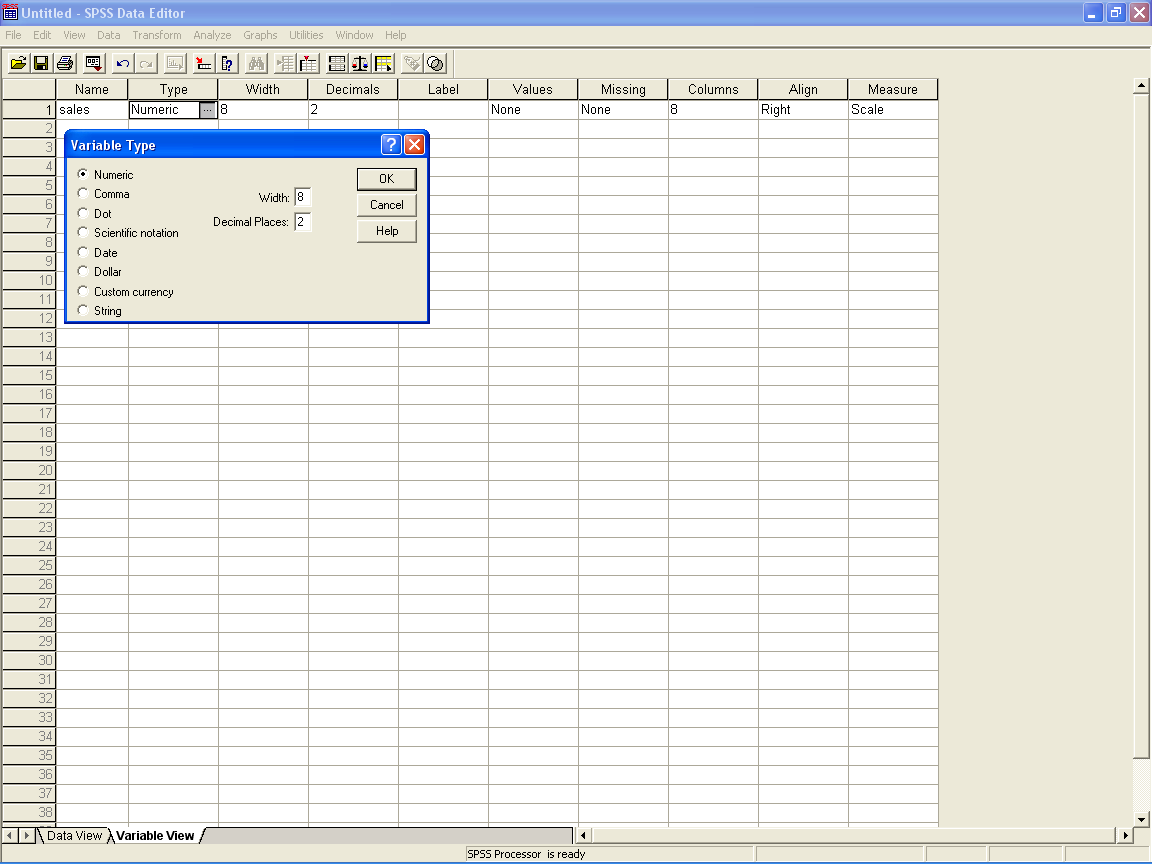Open the Window menu
Screen dimensions: 1152x864
tap(354, 35)
